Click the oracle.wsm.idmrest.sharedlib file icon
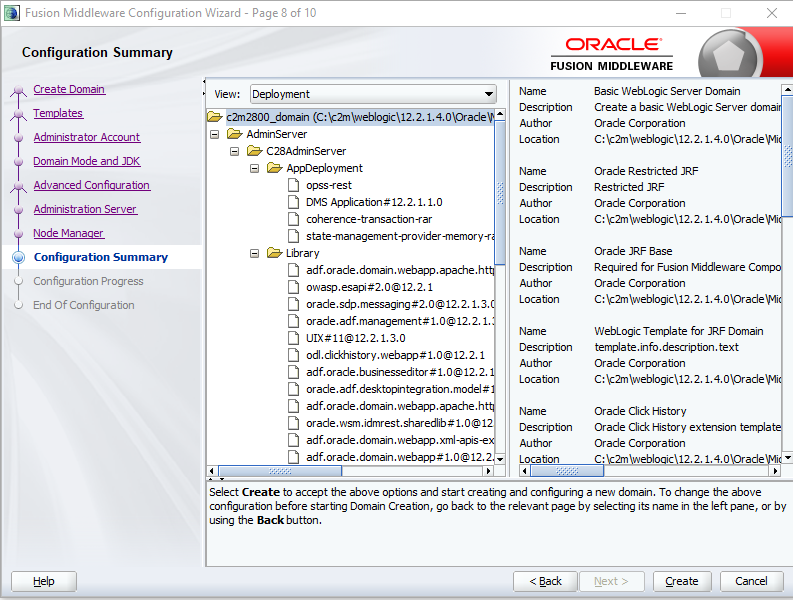 [x=293, y=423]
